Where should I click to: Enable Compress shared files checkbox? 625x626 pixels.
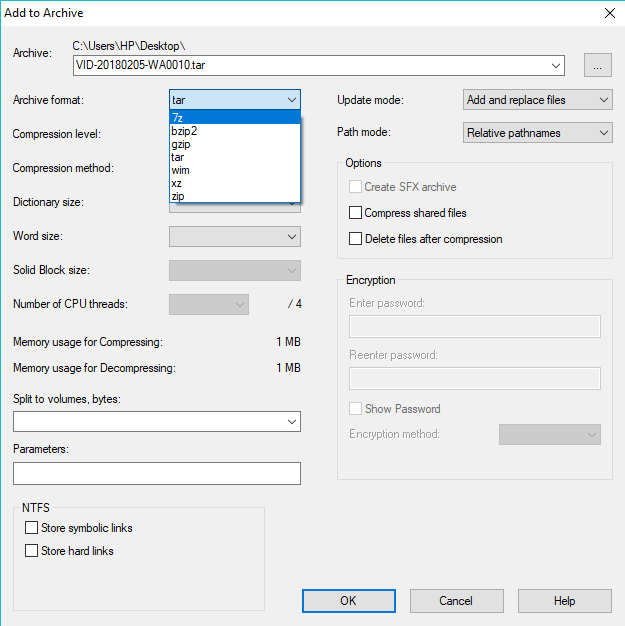pos(355,213)
